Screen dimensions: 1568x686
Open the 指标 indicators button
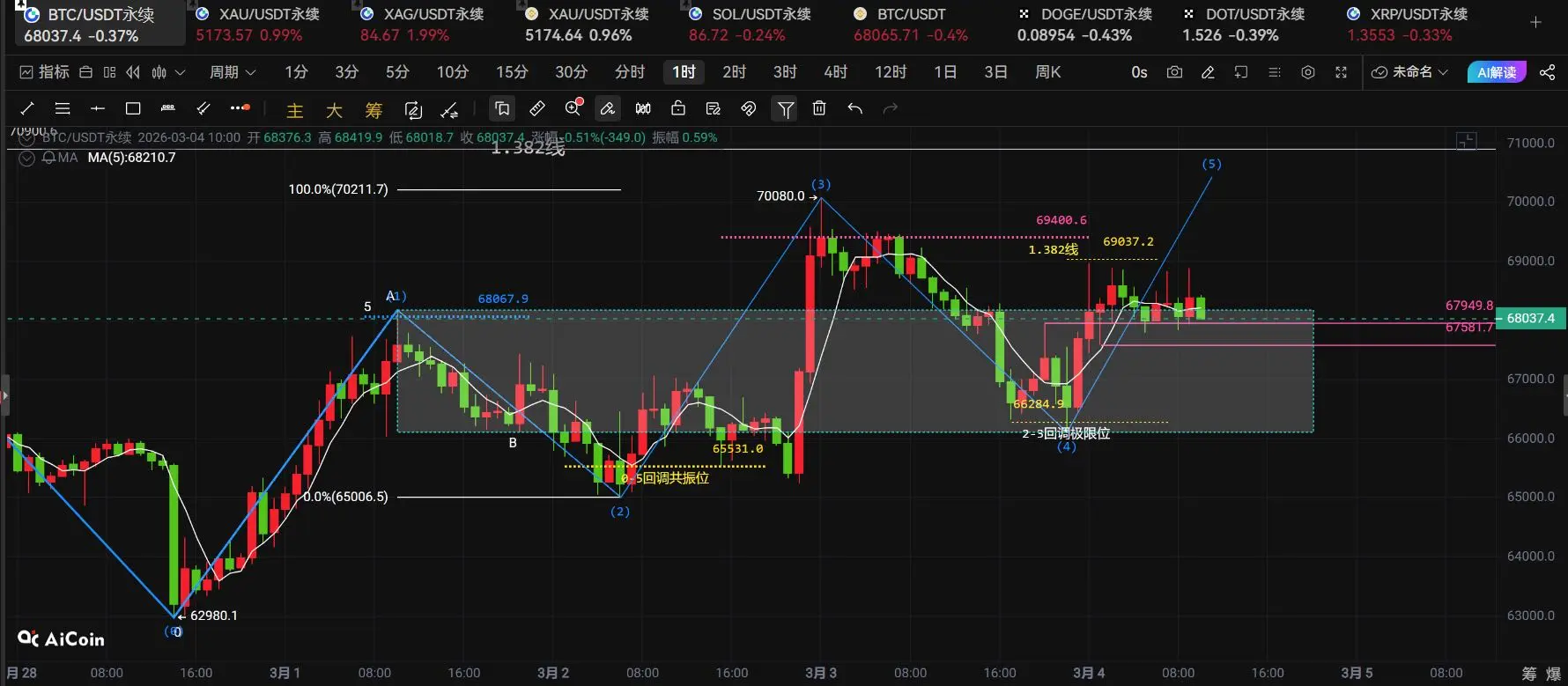(45, 72)
